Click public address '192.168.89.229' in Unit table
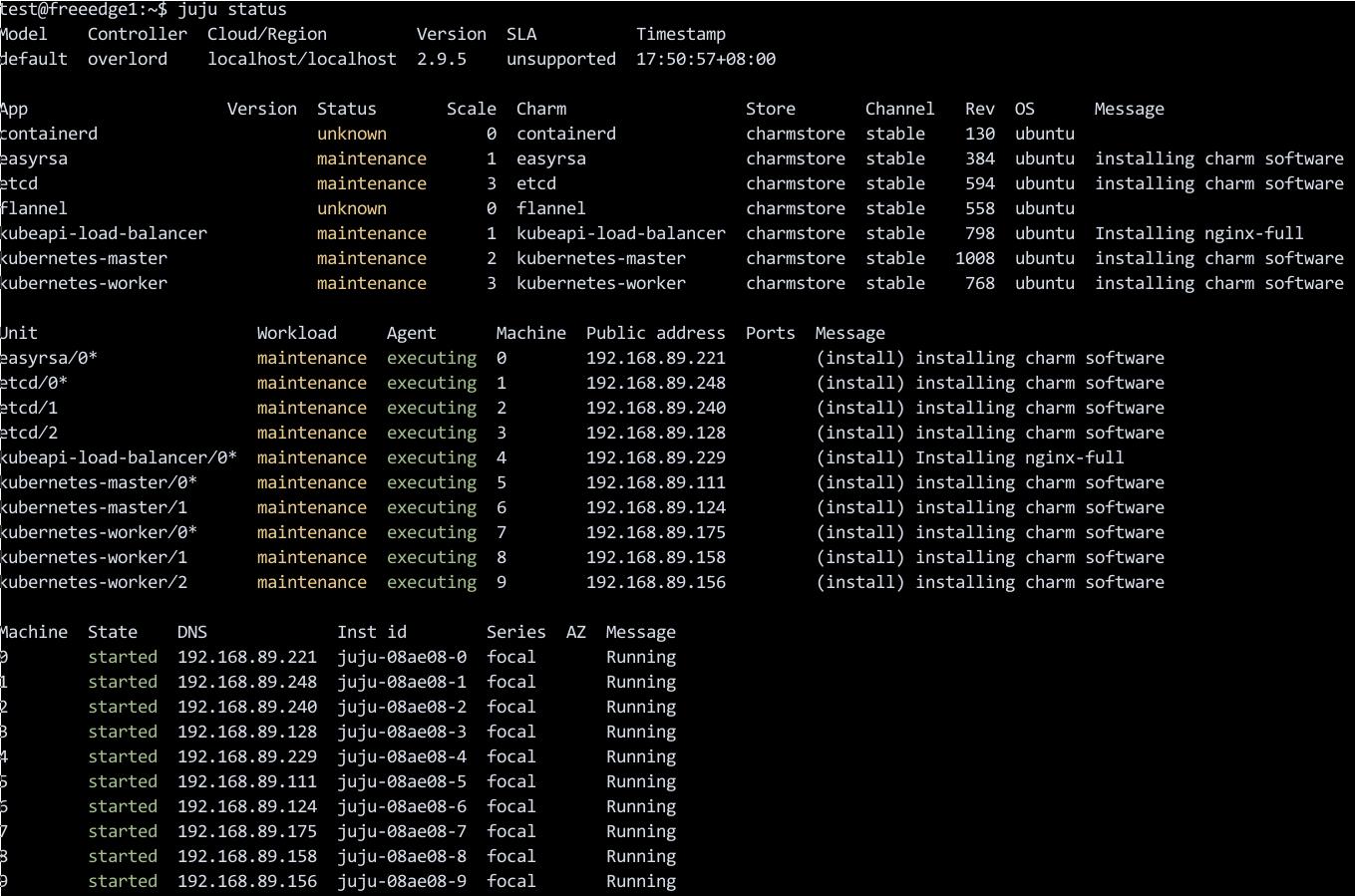Image resolution: width=1355 pixels, height=896 pixels. (x=656, y=457)
